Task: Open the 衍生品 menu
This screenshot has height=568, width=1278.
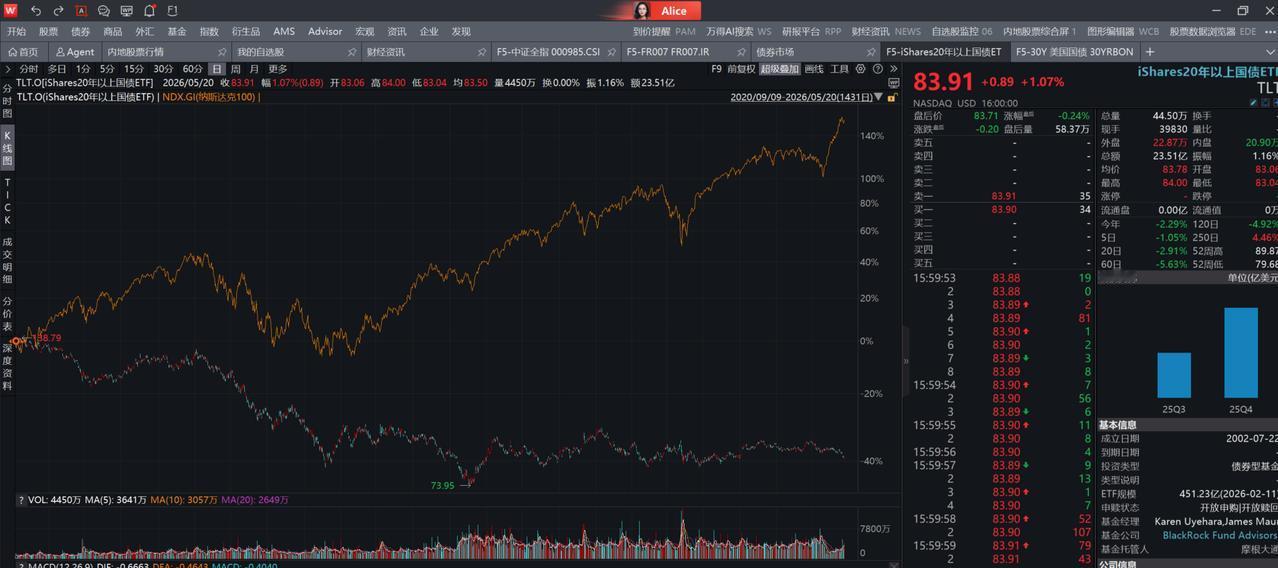Action: click(x=245, y=31)
